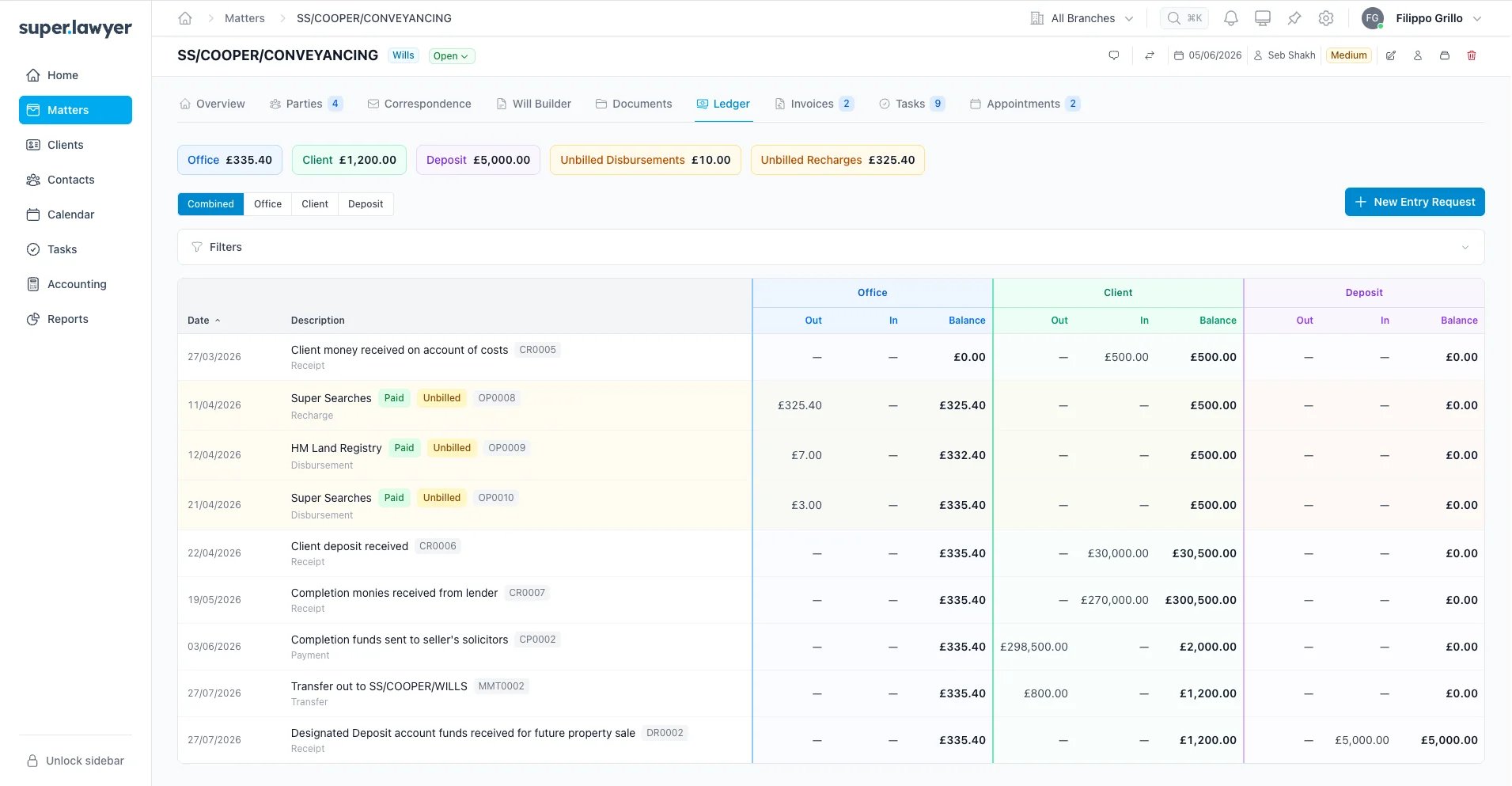Open the Documents tab
The height and width of the screenshot is (786, 1512).
point(634,104)
